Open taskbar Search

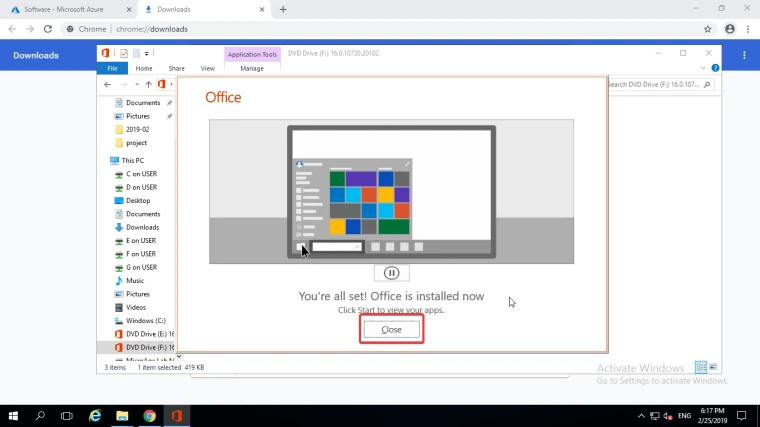point(40,416)
